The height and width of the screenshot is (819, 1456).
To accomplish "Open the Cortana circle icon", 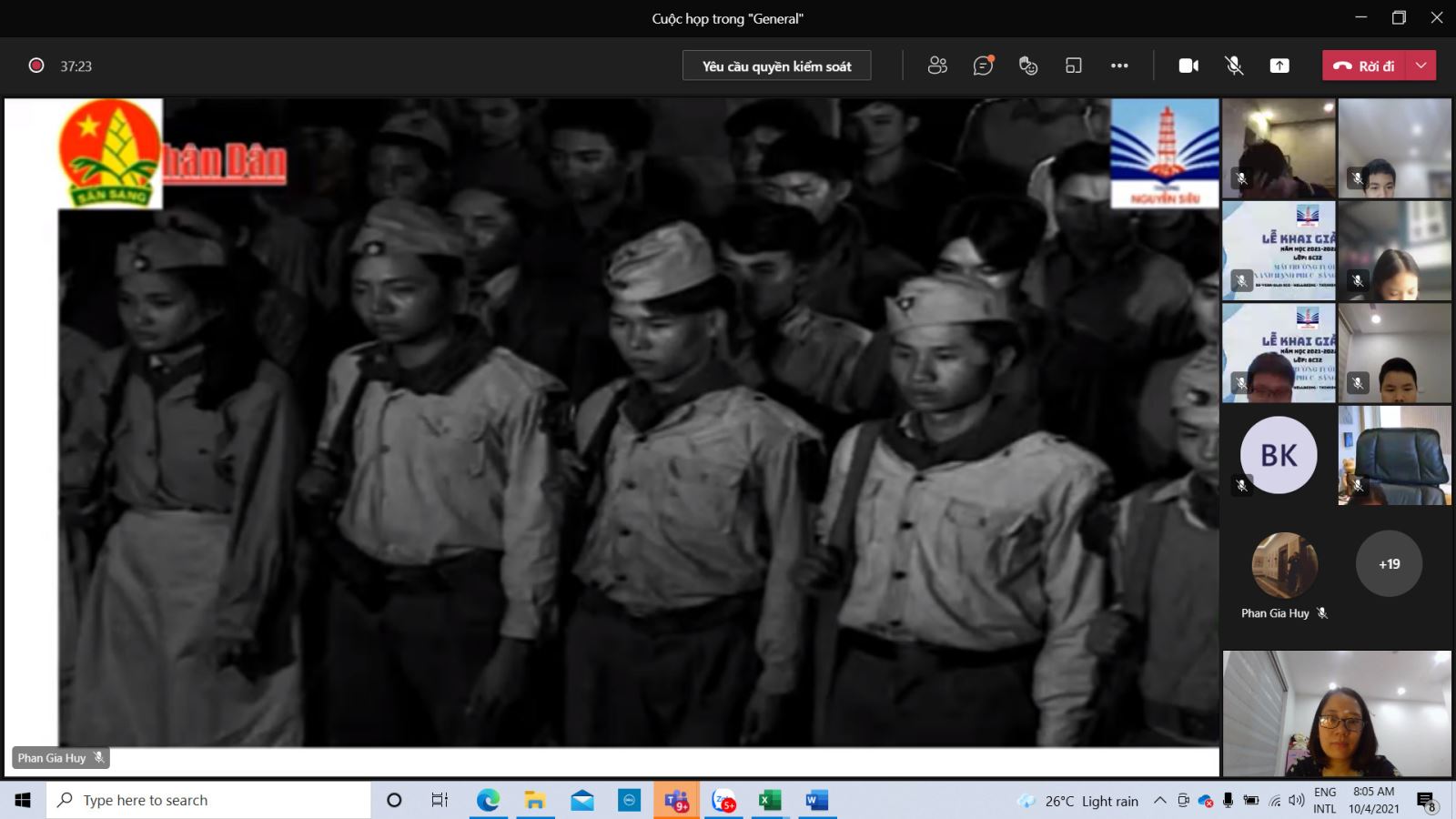I will (394, 800).
